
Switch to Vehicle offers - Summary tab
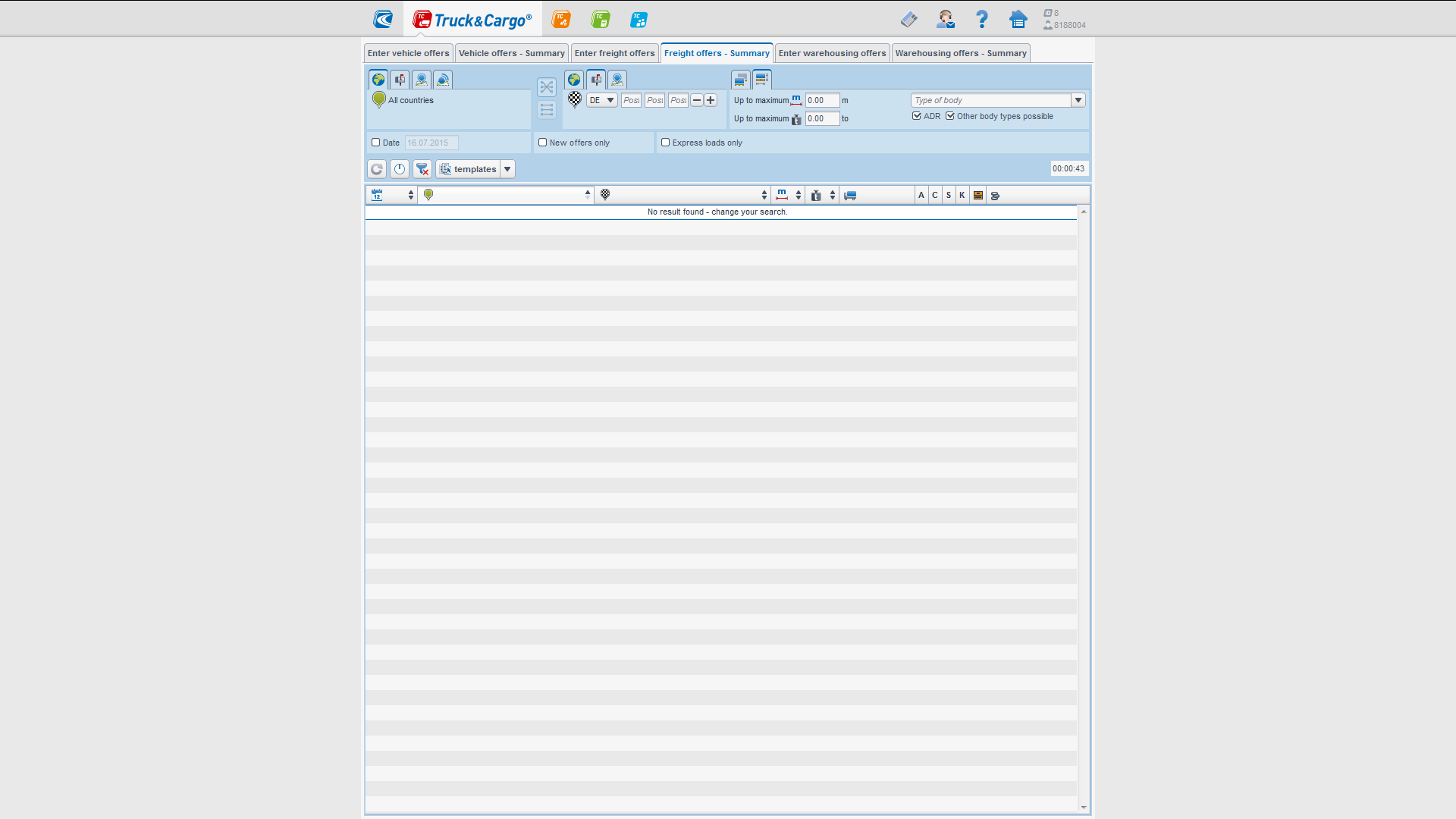[511, 53]
